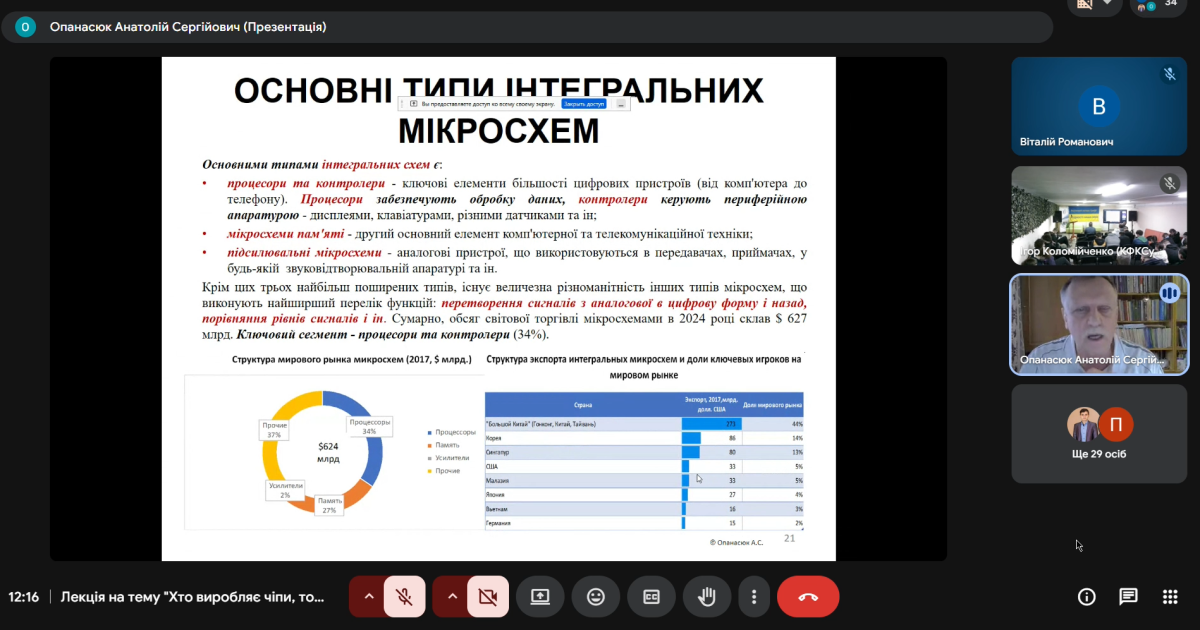The width and height of the screenshot is (1200, 630).
Task: Open the layout dropdown arrow at top right
Action: pos(1107,4)
